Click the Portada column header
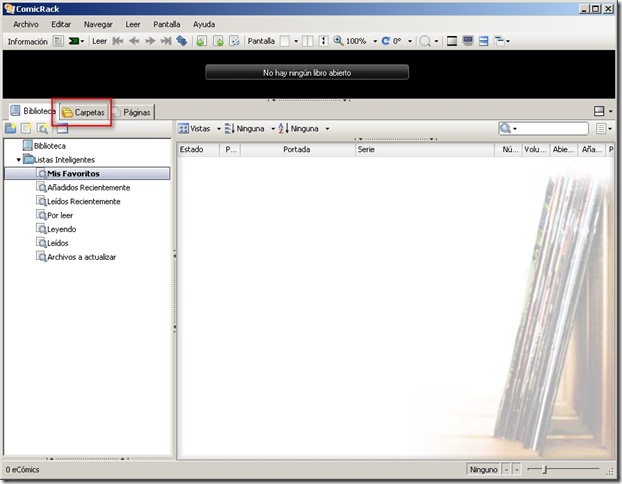Viewport: 622px width, 484px height. [297, 150]
